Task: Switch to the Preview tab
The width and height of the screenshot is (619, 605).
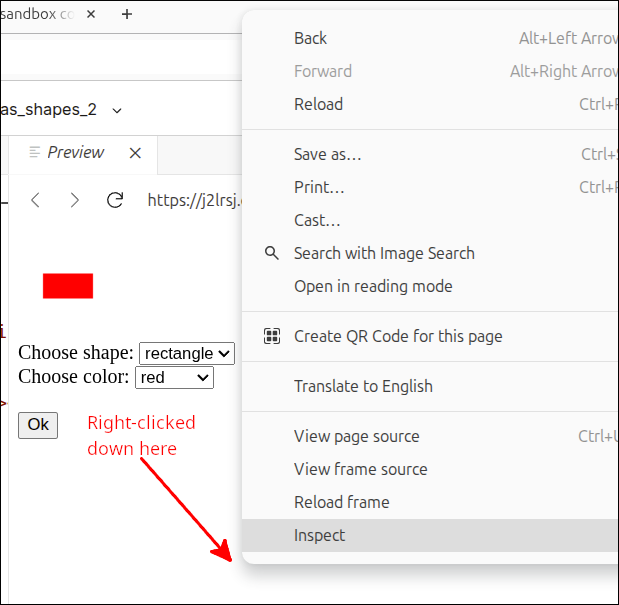Action: point(74,153)
